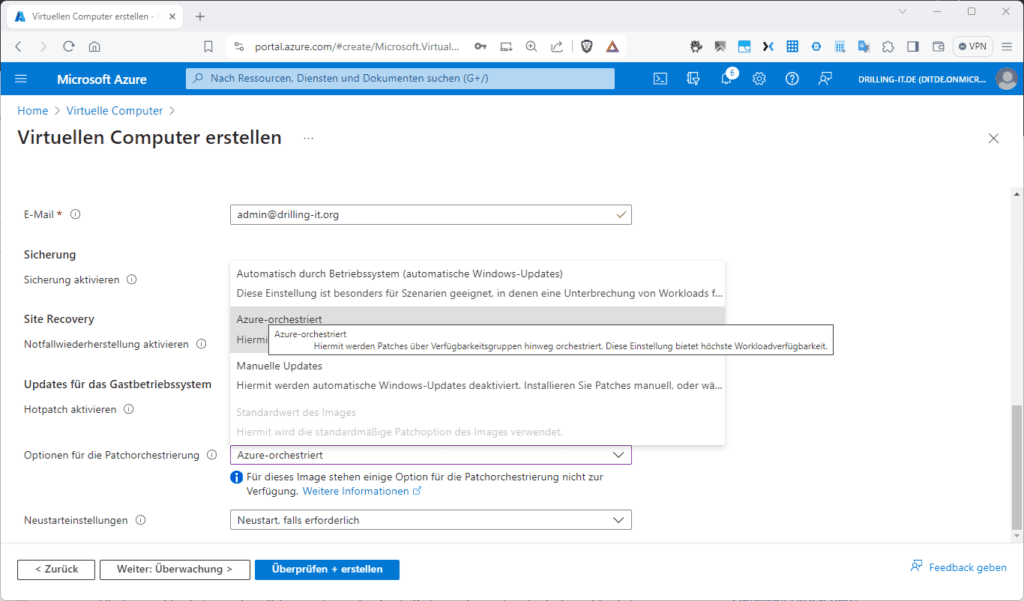Show info for E-Mail field

coord(75,214)
